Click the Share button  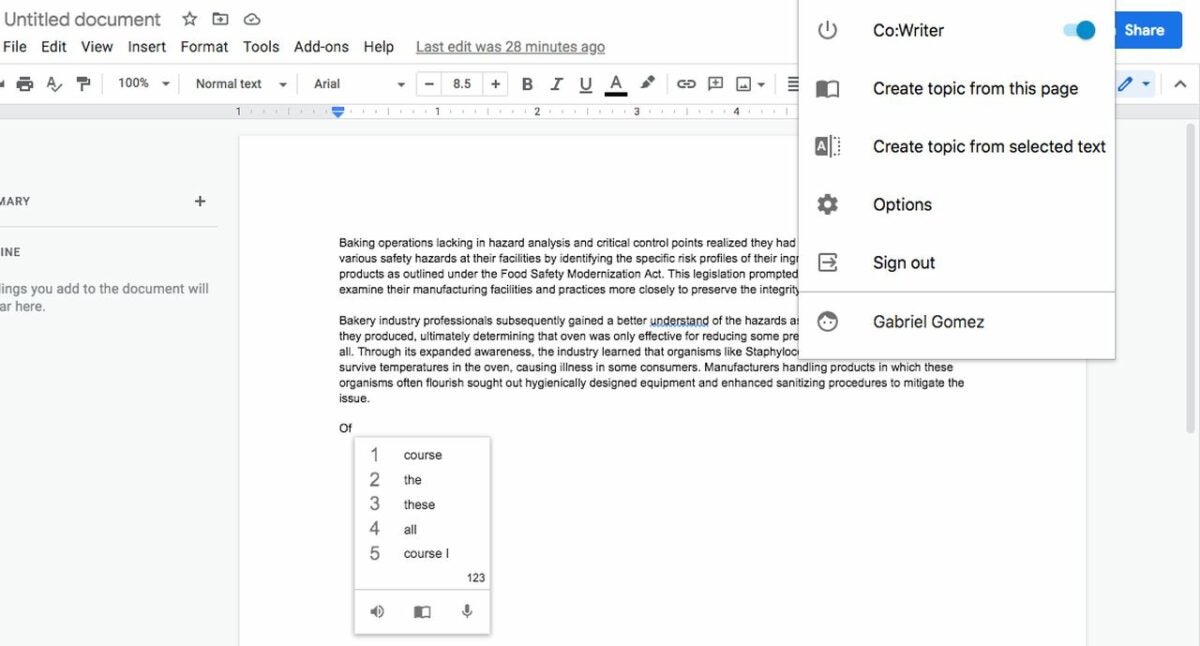tap(1148, 30)
